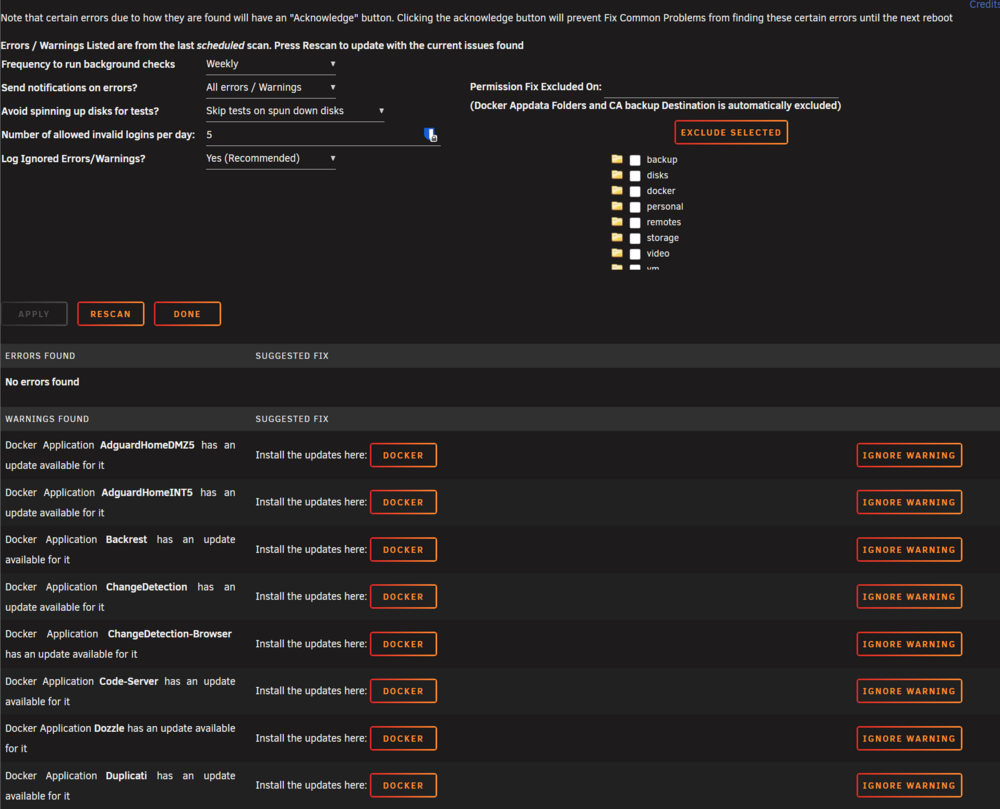
Task: Select the remotes folder label
Action: [x=664, y=222]
